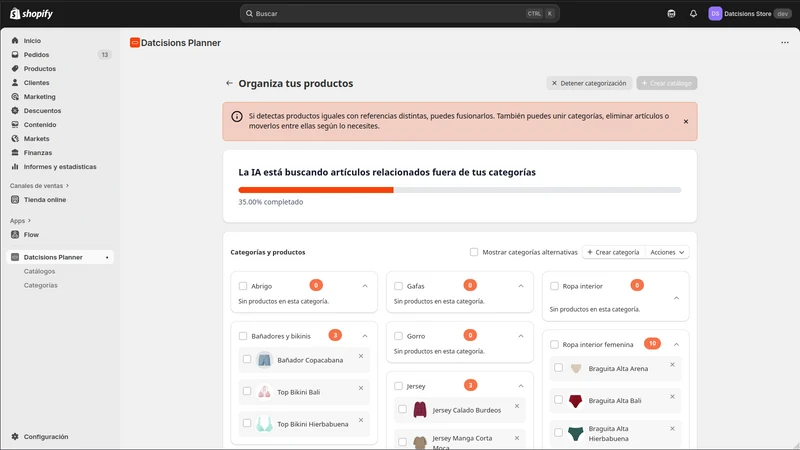
Task: Select the Bañadores y bikinis checkbox
Action: click(243, 336)
